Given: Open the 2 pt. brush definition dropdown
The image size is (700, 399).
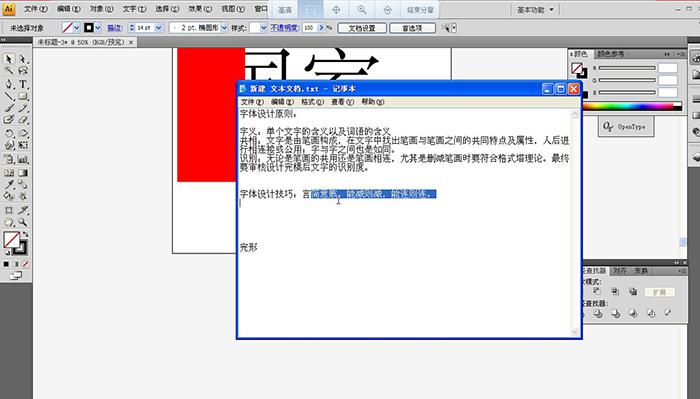Looking at the screenshot, I should 224,28.
